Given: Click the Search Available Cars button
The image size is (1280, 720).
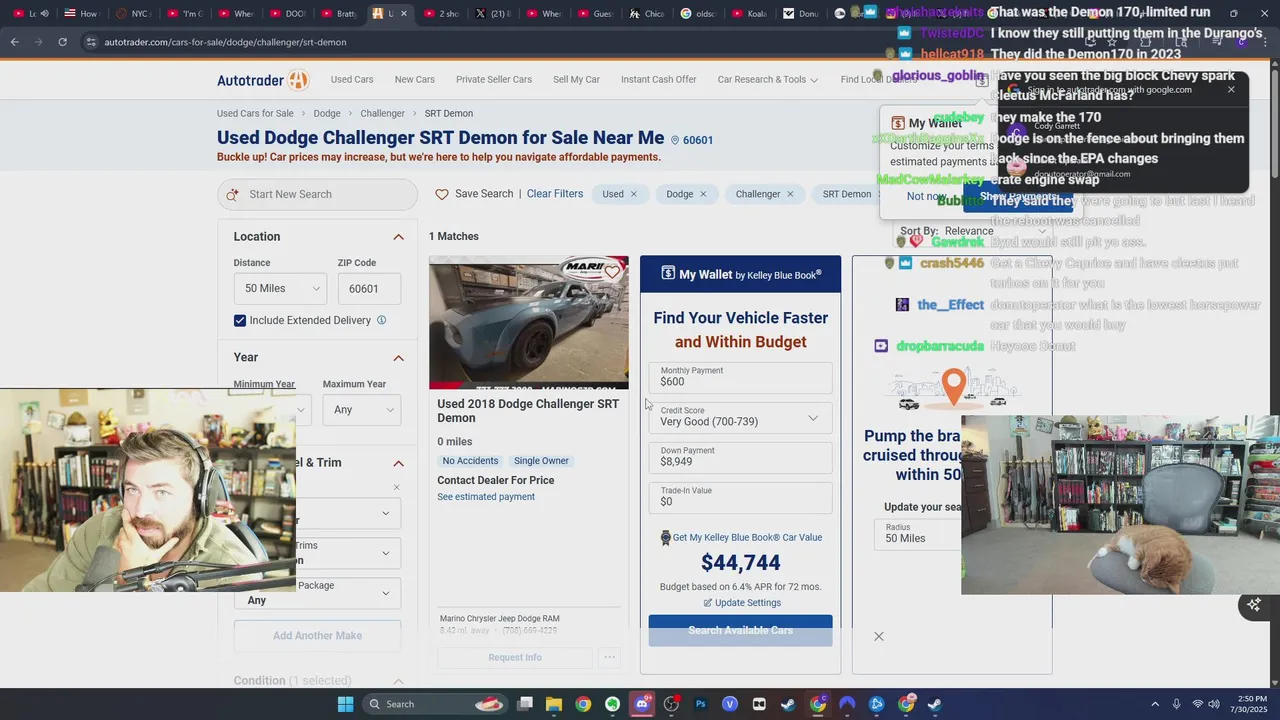Looking at the screenshot, I should click(x=740, y=630).
